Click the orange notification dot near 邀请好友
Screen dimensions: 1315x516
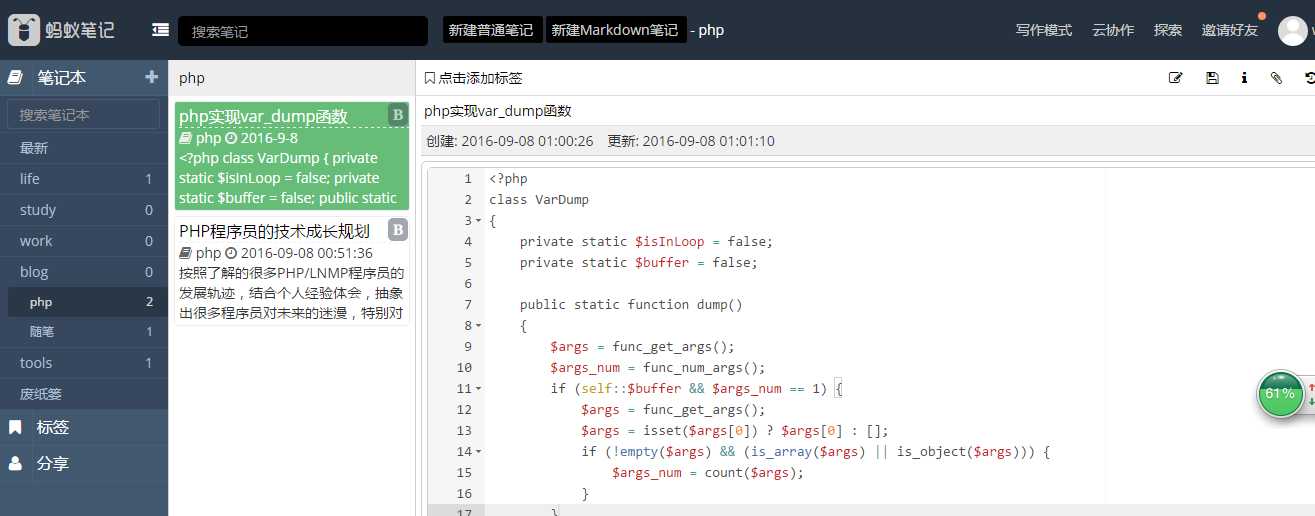[1262, 16]
